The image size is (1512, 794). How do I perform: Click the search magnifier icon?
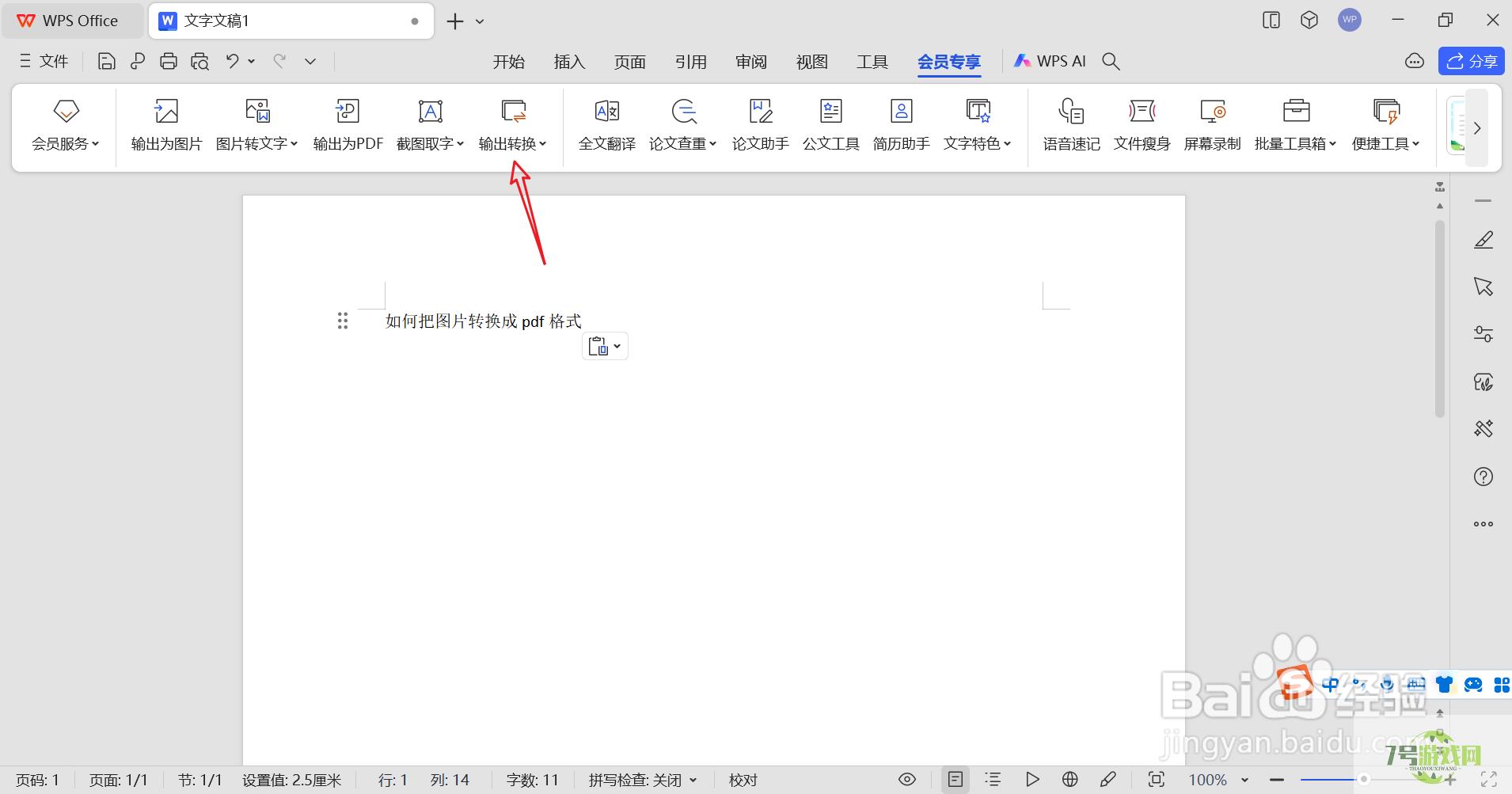pos(1111,61)
